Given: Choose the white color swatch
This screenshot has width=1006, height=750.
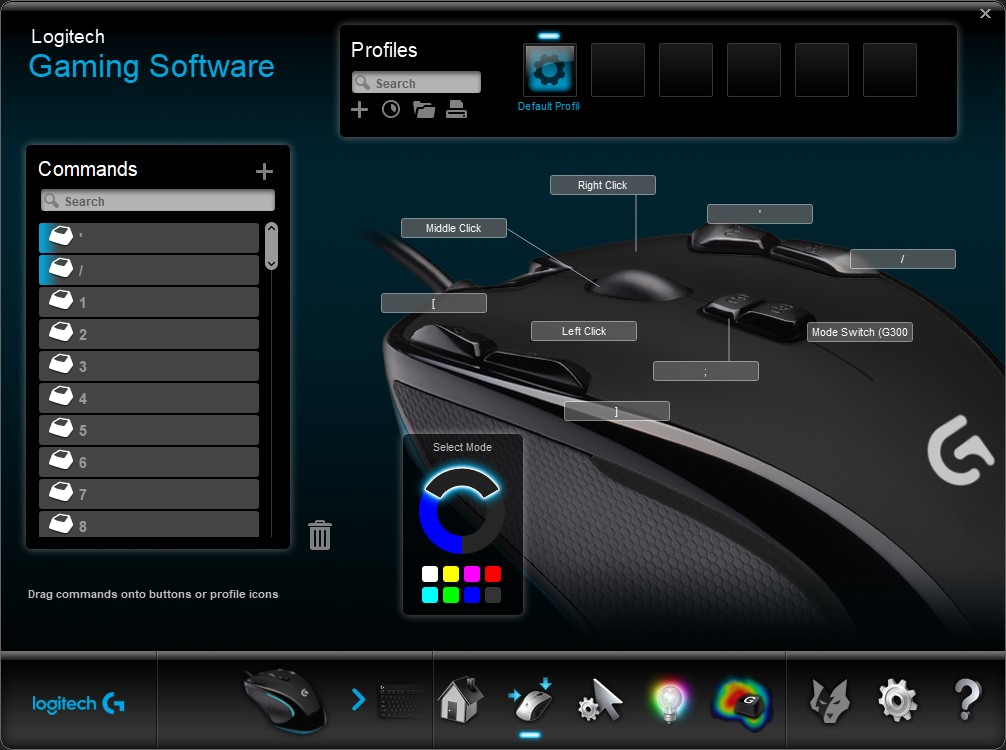Looking at the screenshot, I should tap(430, 574).
